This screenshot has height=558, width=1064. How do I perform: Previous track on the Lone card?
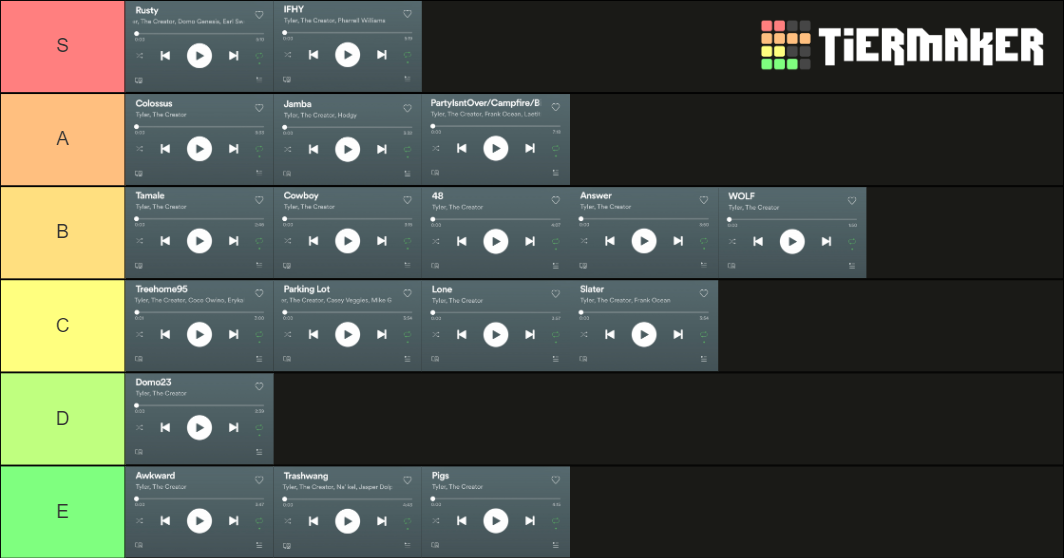click(461, 334)
